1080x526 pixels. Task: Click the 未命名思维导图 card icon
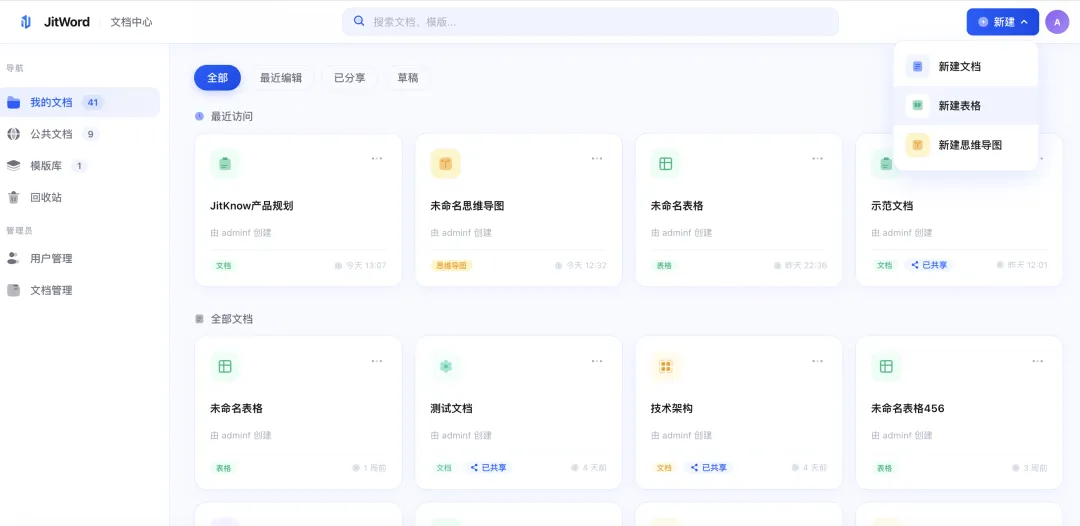tap(446, 164)
